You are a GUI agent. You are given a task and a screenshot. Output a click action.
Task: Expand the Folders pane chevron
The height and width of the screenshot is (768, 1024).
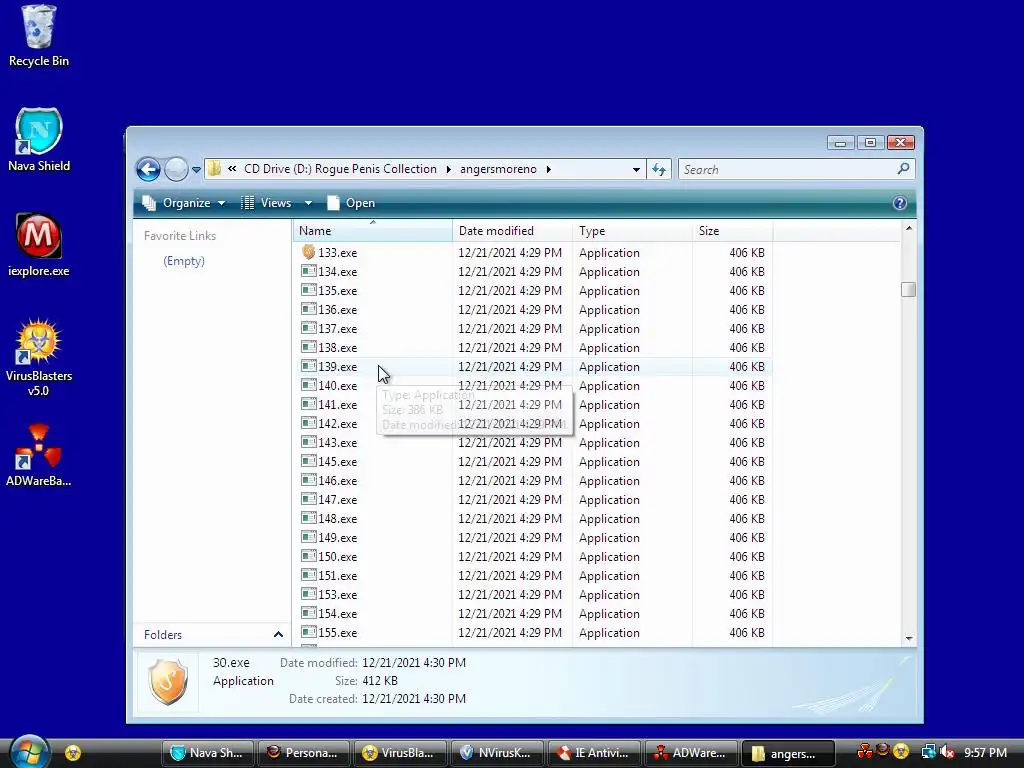[278, 635]
